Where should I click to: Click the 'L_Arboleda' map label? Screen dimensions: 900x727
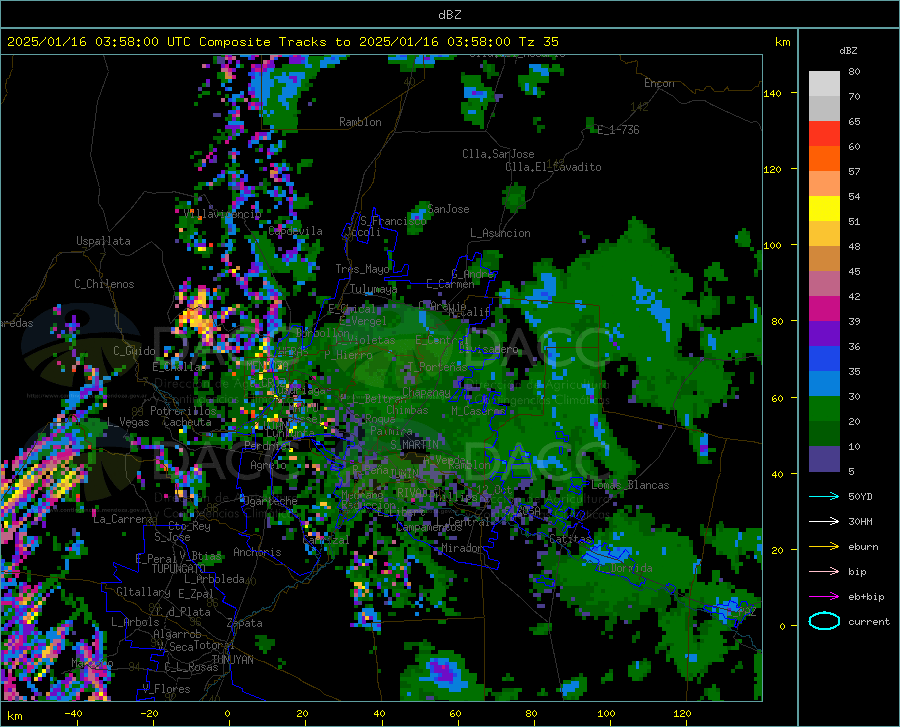click(214, 579)
